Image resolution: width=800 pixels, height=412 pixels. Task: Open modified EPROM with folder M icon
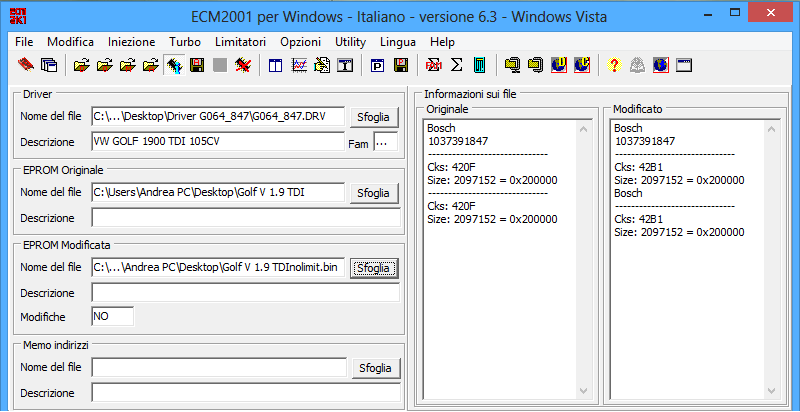(128, 65)
